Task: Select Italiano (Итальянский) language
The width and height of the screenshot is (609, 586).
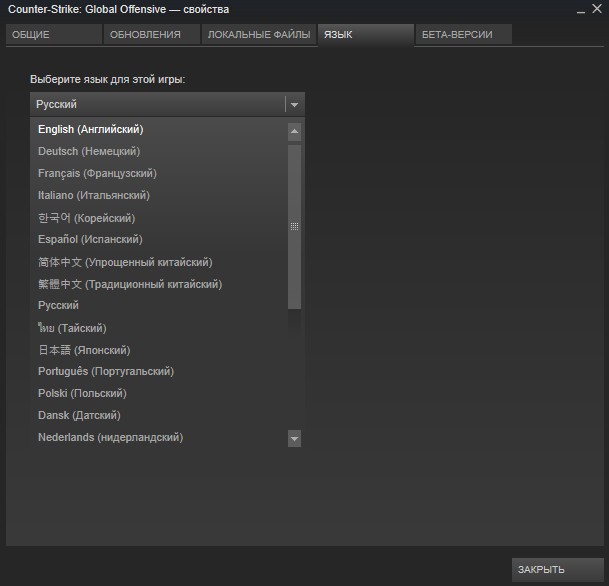Action: (x=159, y=195)
